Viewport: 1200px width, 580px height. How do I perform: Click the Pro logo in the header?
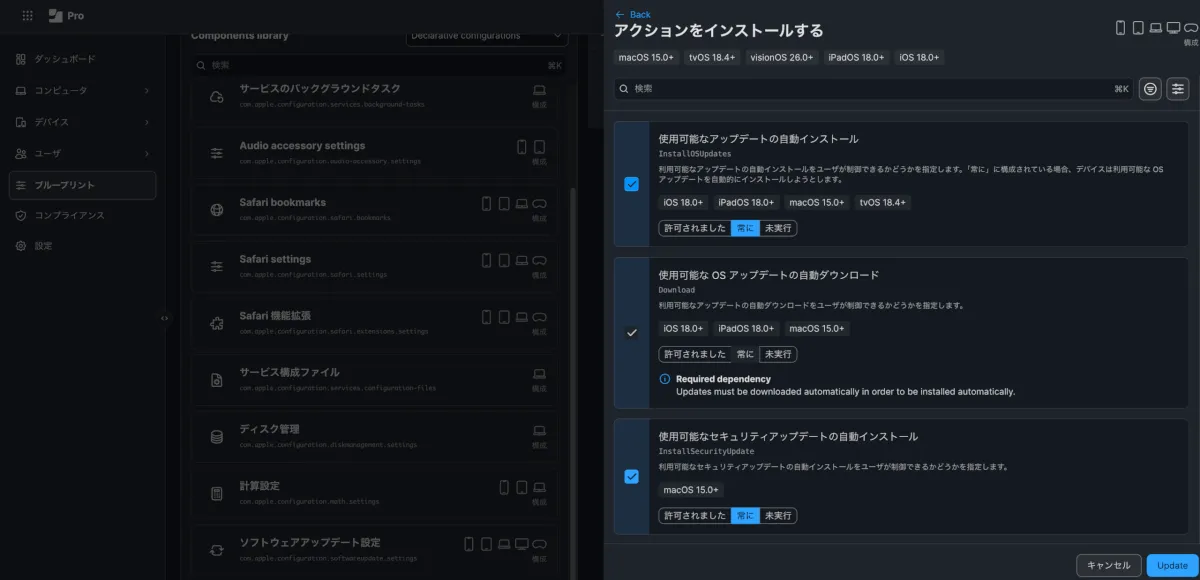click(66, 16)
